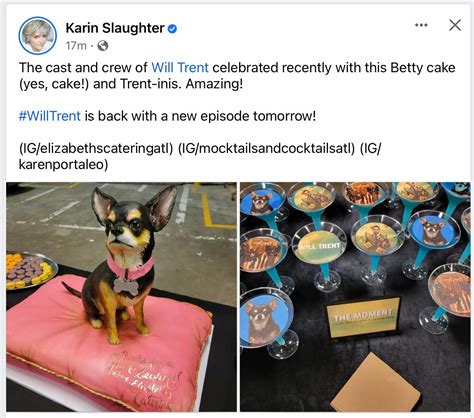Click the macaron plate in the cake photo
Viewport: 474px width, 418px height.
31,271
